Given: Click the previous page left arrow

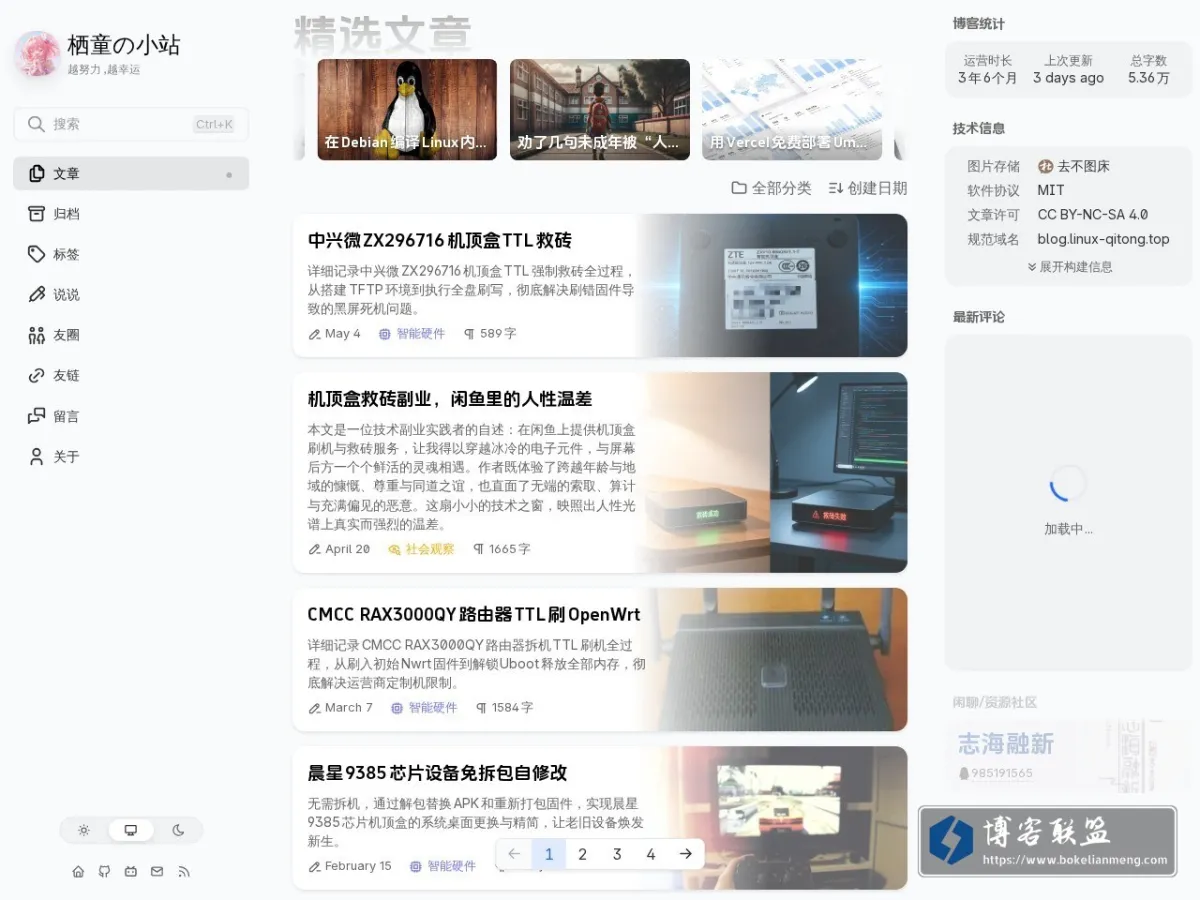Looking at the screenshot, I should 514,854.
